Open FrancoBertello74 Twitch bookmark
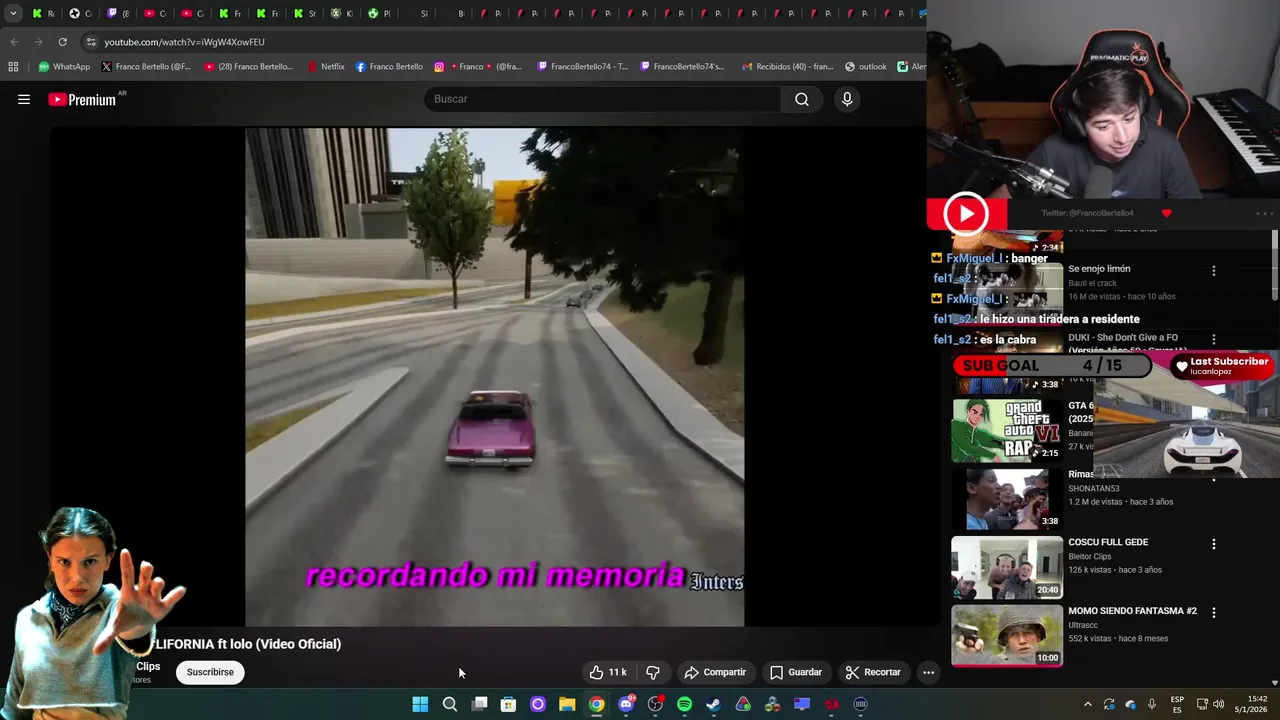The image size is (1280, 720). [x=582, y=67]
